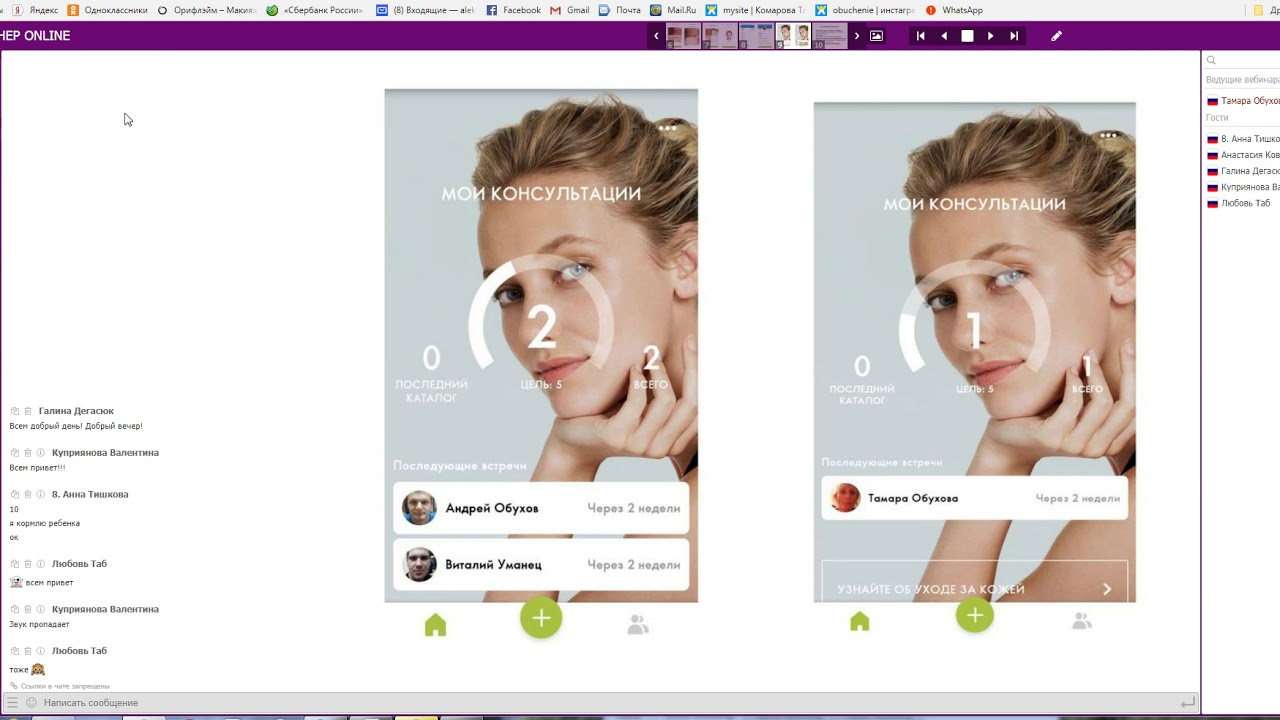
Task: Open the 'mysite | Комарова' bookmark
Action: (755, 10)
